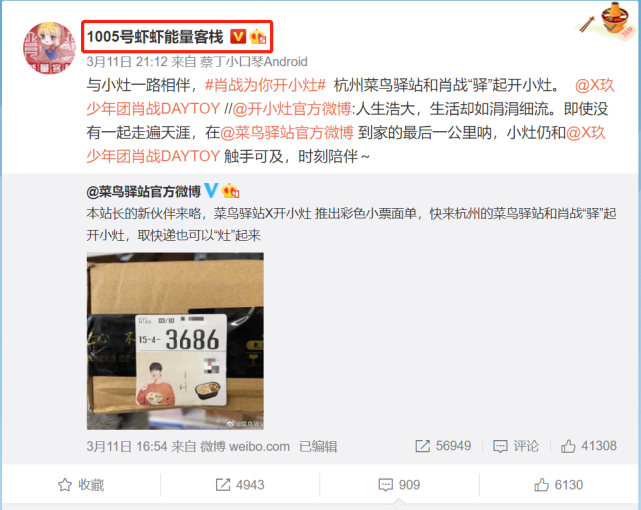641x510 pixels.
Task: Open comments using bubble icon with 909
Action: click(x=399, y=485)
